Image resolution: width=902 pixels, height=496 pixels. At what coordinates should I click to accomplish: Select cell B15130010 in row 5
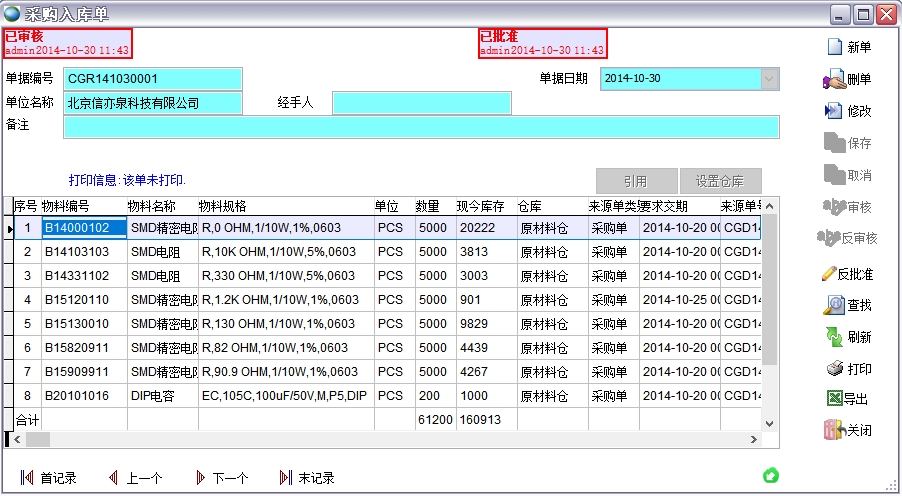[x=84, y=324]
